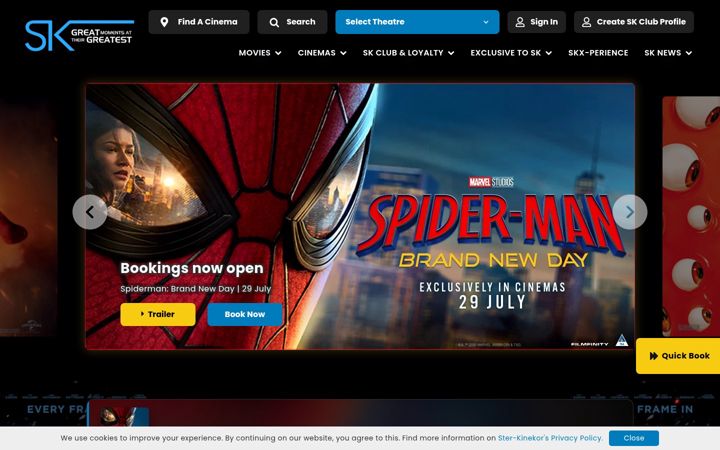Click the Spider-Man Brand New Day banner
The image size is (720, 450).
(360, 216)
